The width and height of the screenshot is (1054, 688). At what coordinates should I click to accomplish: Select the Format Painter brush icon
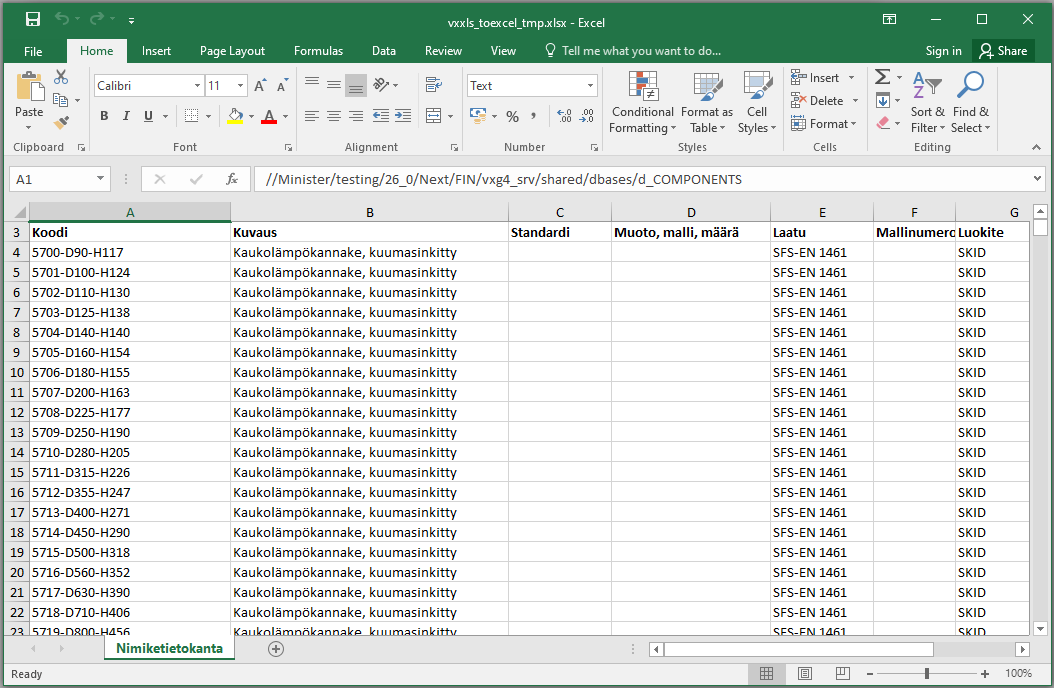(62, 123)
